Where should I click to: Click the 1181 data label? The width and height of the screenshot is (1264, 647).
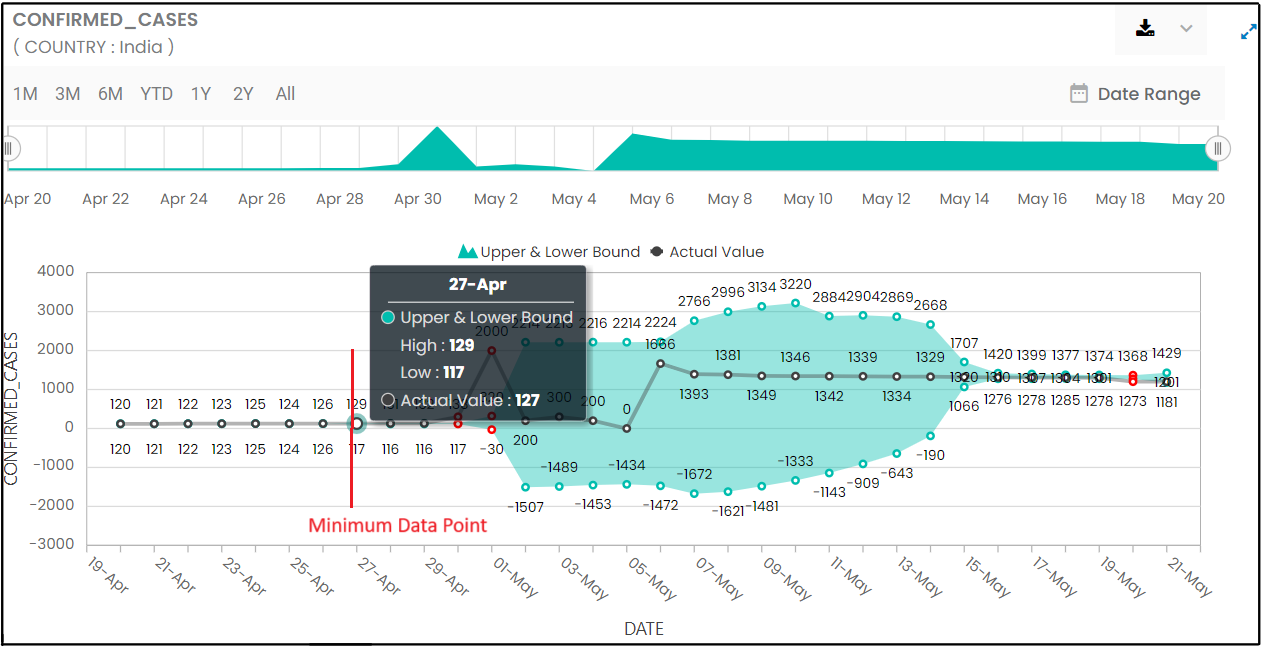tap(1167, 402)
